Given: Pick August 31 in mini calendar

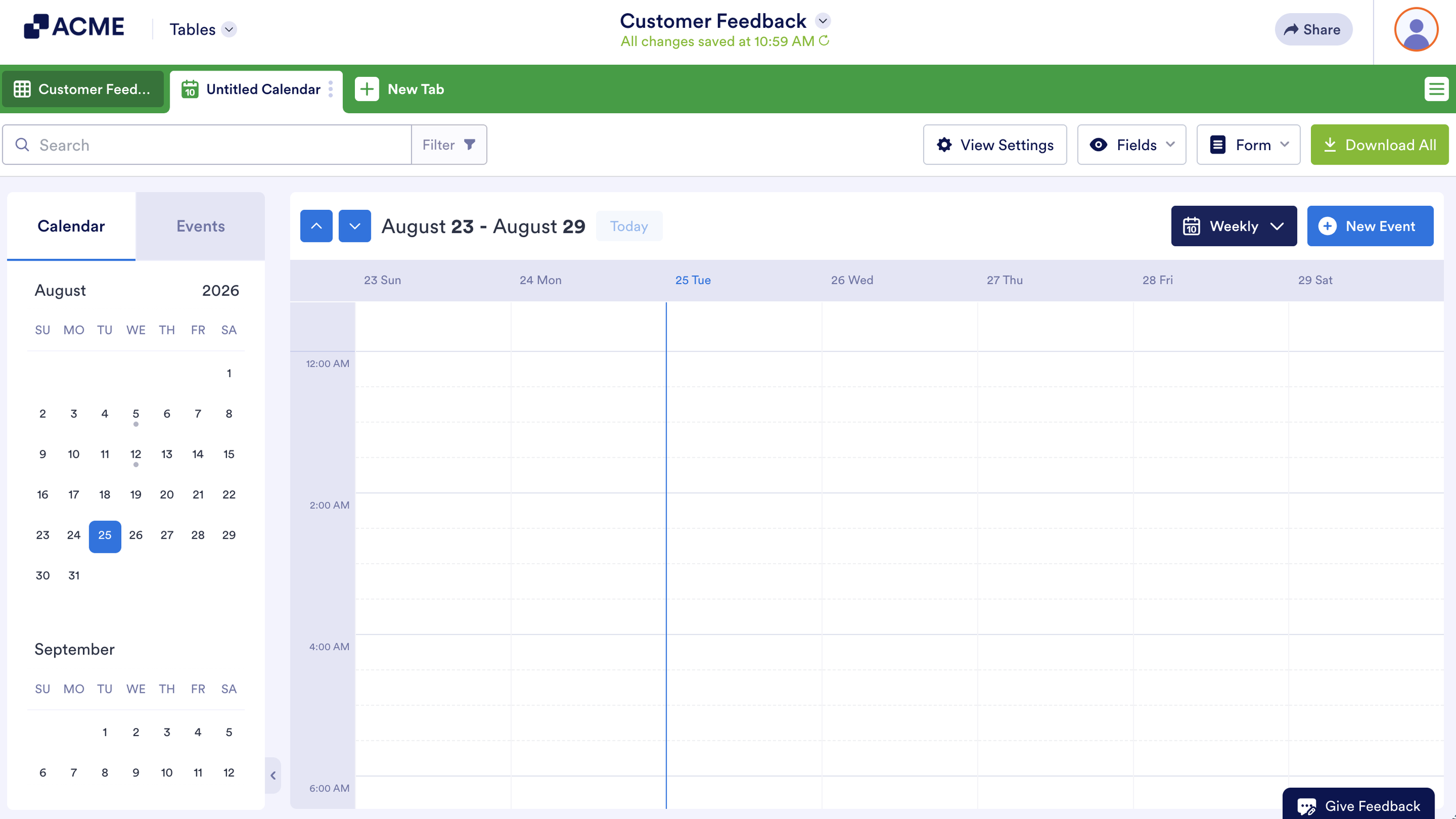Looking at the screenshot, I should click(x=74, y=576).
